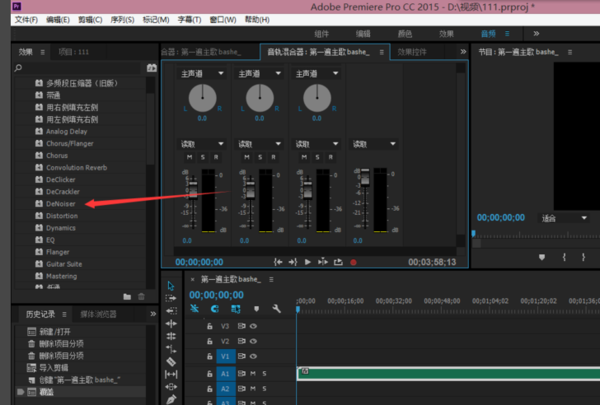
Task: Play the sequence in audio mixer
Action: tap(308, 262)
